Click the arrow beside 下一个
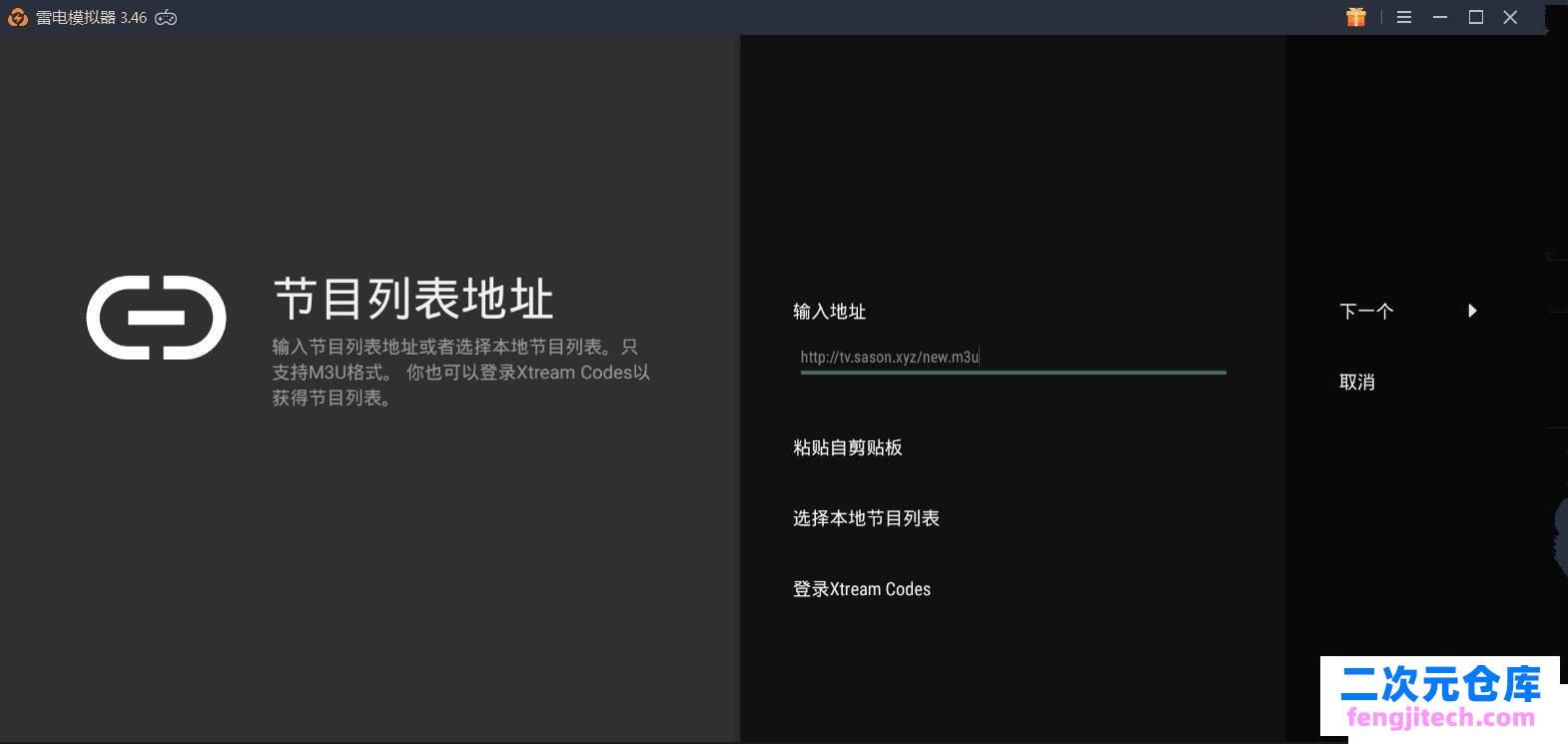 [x=1472, y=311]
